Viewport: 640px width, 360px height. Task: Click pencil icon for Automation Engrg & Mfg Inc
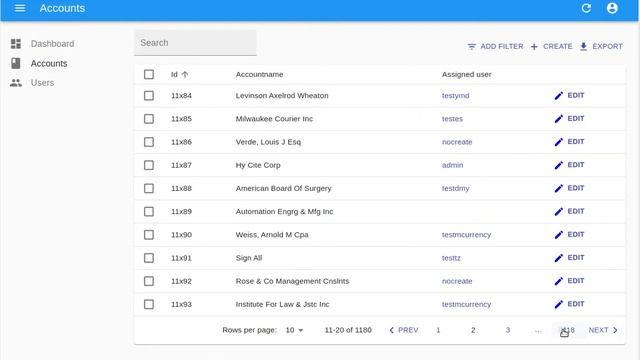559,212
